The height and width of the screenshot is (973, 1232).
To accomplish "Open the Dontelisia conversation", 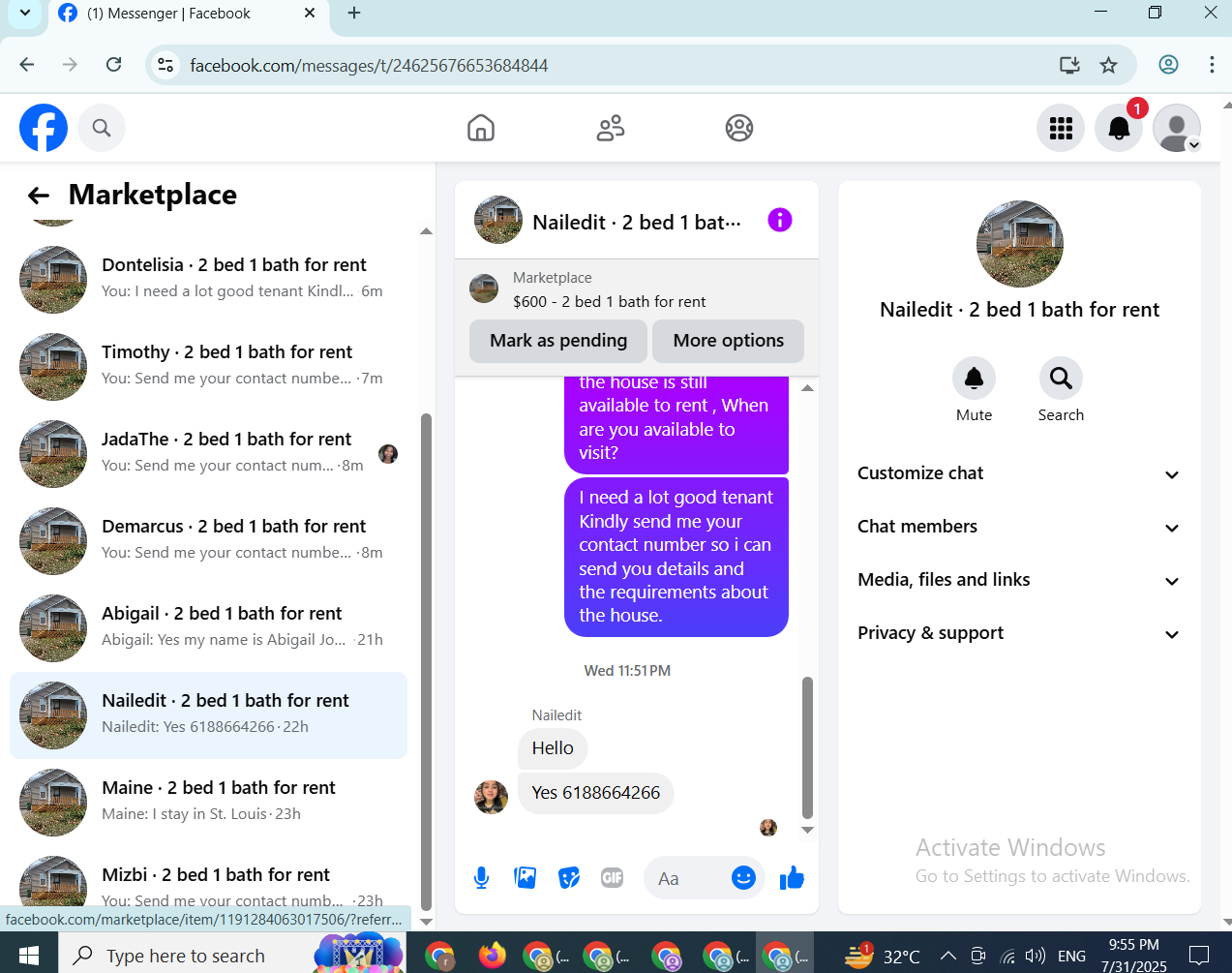I will click(x=208, y=280).
